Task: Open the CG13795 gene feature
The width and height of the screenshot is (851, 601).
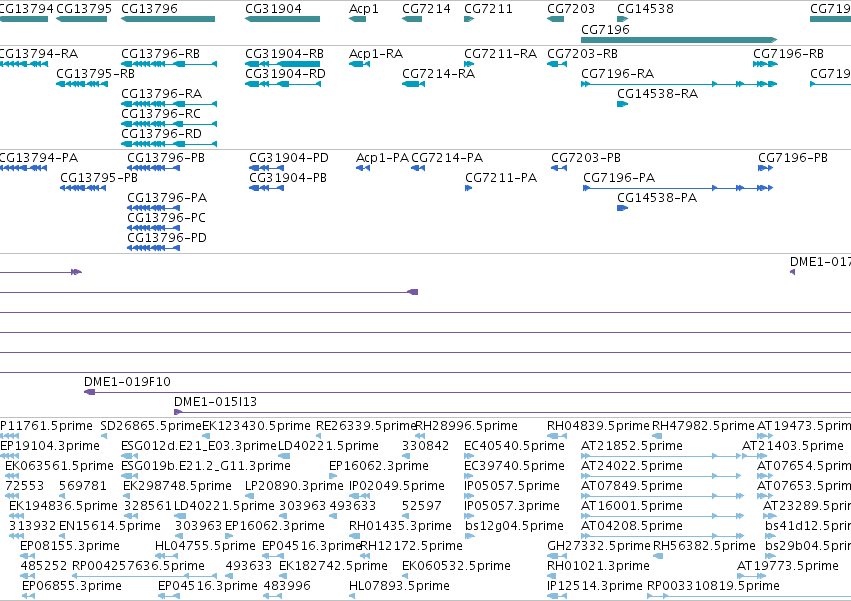Action: pyautogui.click(x=81, y=19)
